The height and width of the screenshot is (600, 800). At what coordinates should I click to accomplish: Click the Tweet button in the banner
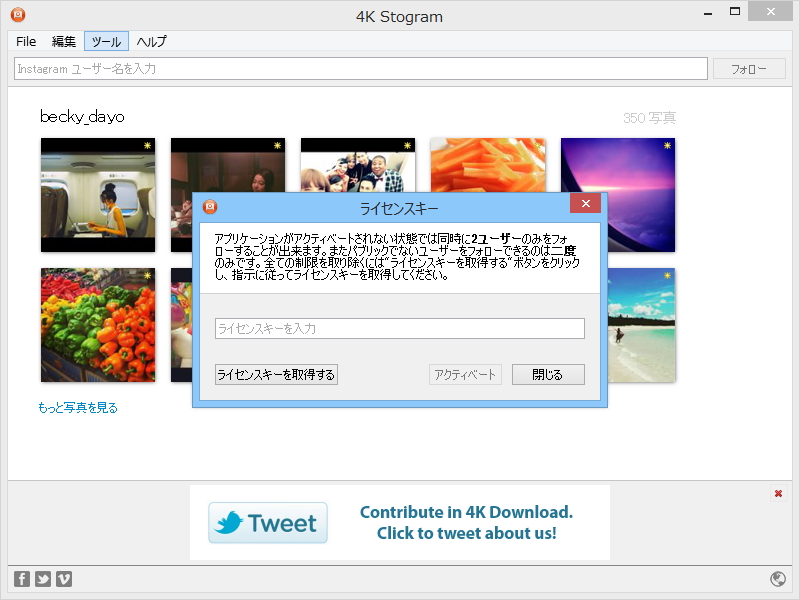tap(267, 522)
